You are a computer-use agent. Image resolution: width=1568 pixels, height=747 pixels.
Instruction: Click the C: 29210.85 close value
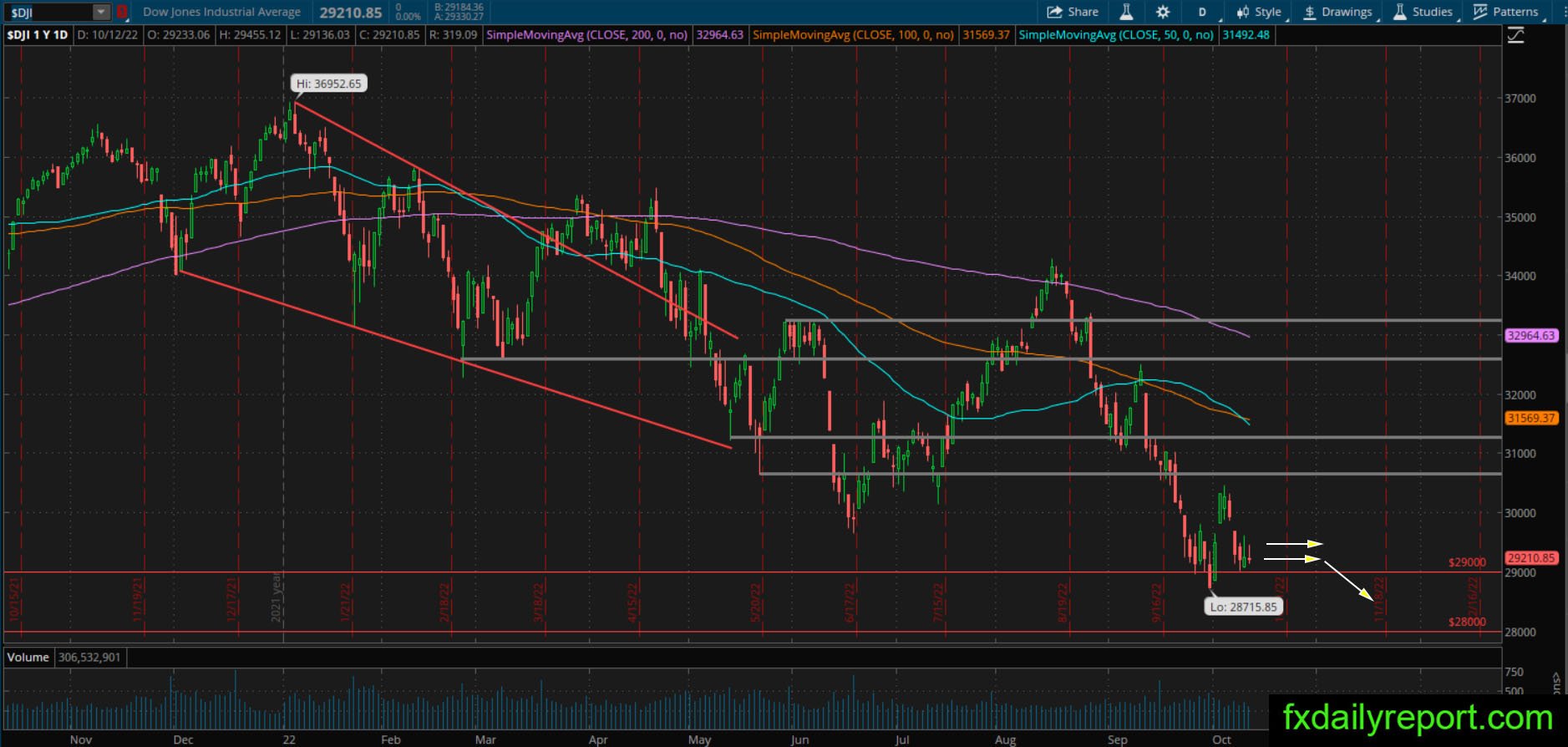[x=388, y=35]
